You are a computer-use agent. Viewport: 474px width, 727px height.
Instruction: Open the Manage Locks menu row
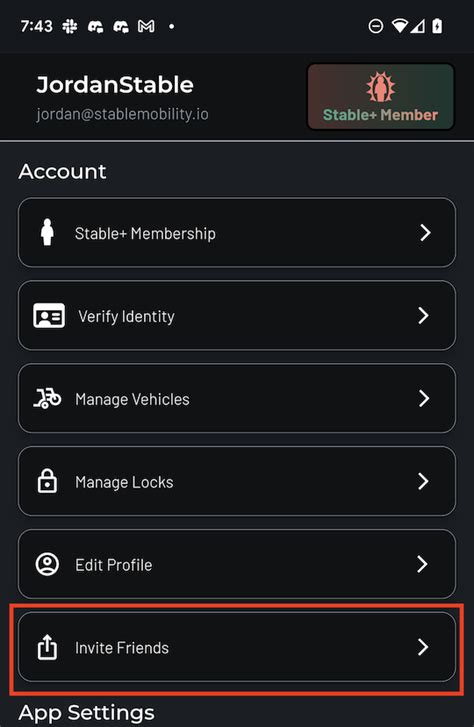[x=237, y=481]
